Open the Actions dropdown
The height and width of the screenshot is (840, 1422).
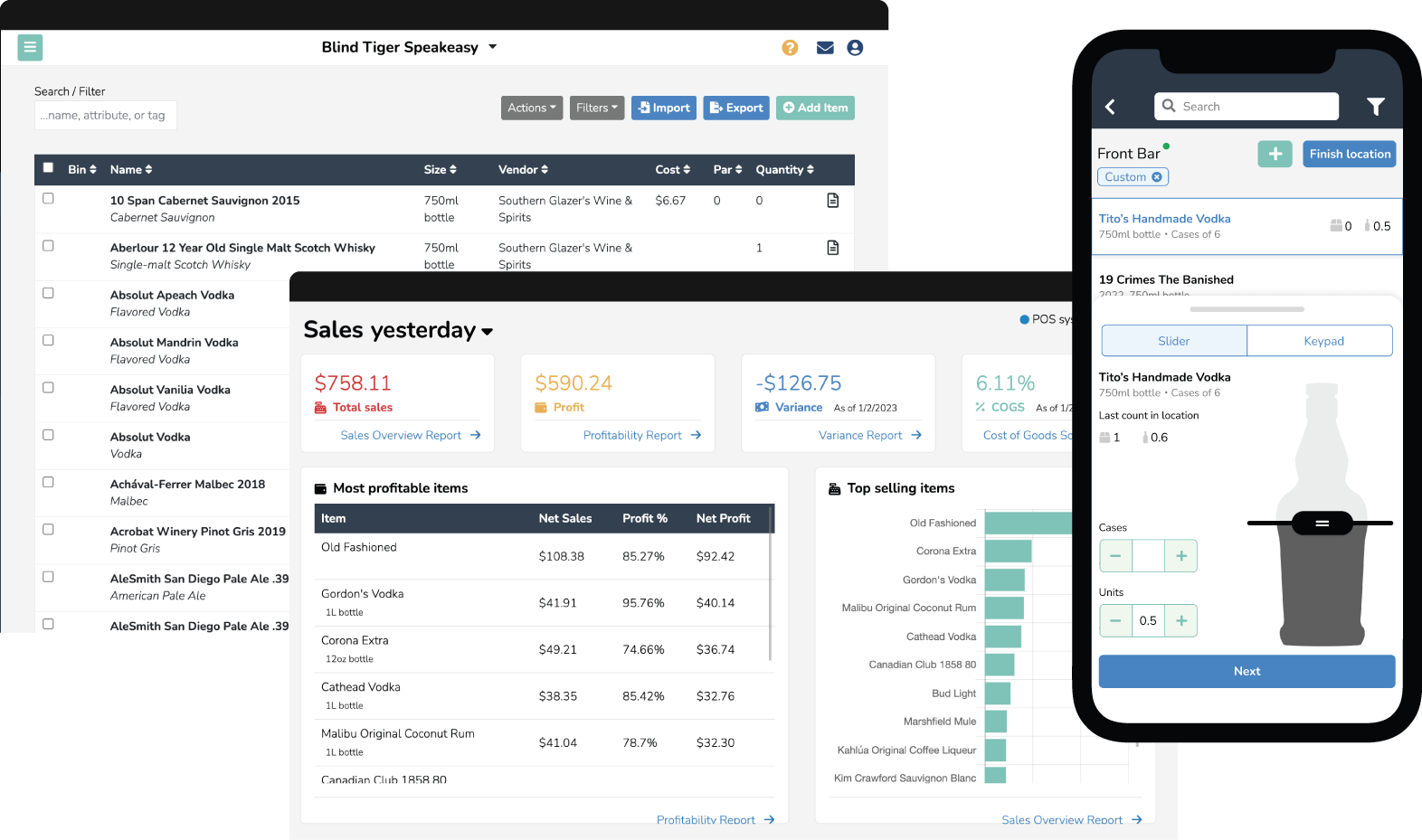pos(532,109)
